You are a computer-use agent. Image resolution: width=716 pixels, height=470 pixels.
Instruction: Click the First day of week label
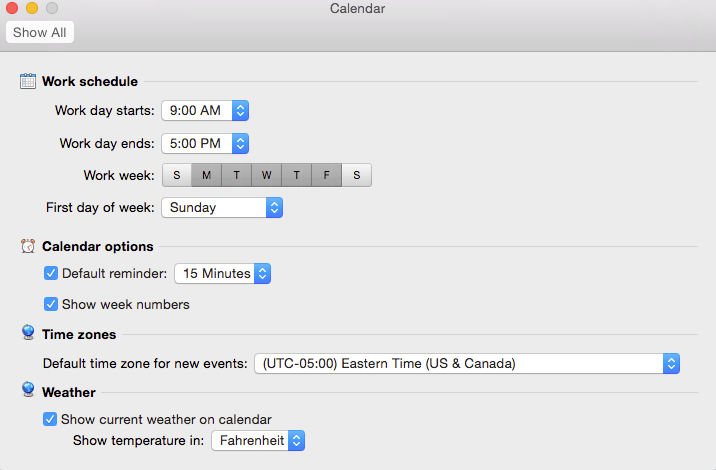[x=100, y=207]
